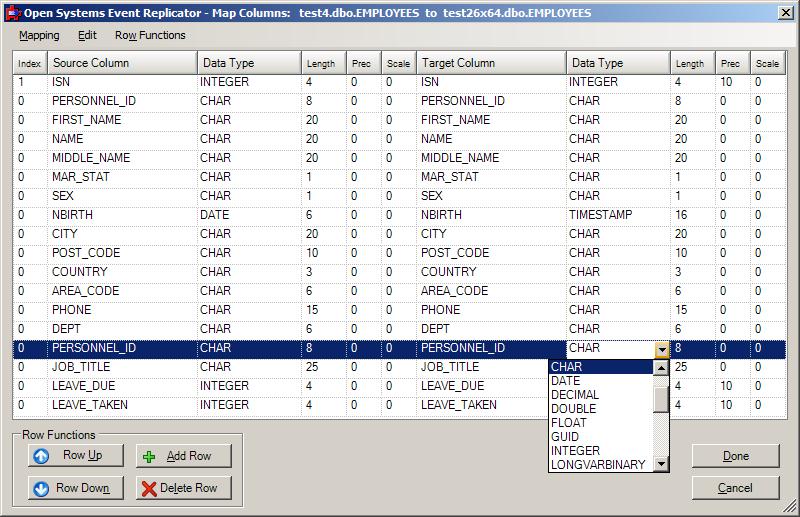Click the Index column header
The height and width of the screenshot is (517, 800).
coord(30,63)
